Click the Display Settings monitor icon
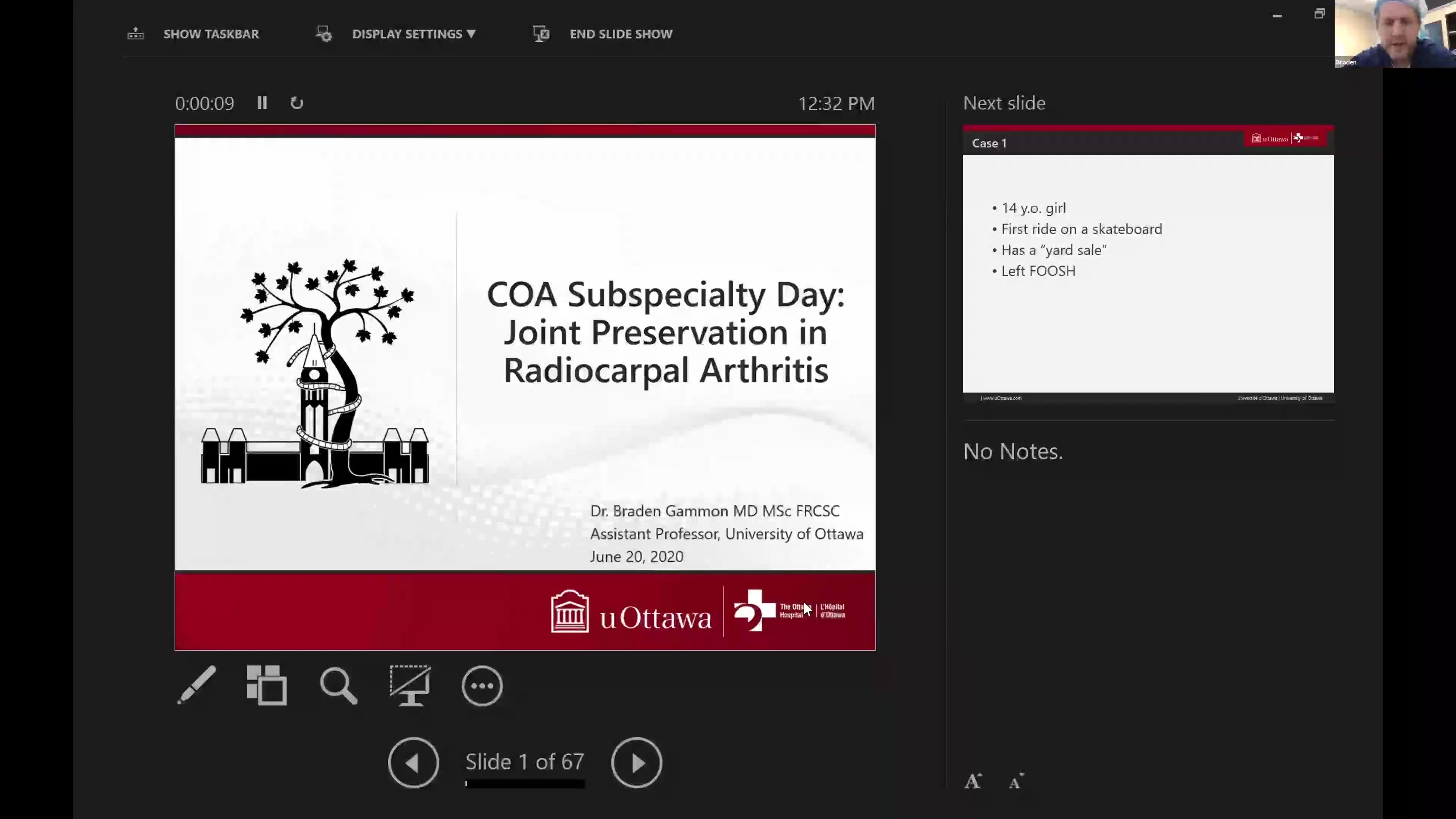 pyautogui.click(x=324, y=34)
